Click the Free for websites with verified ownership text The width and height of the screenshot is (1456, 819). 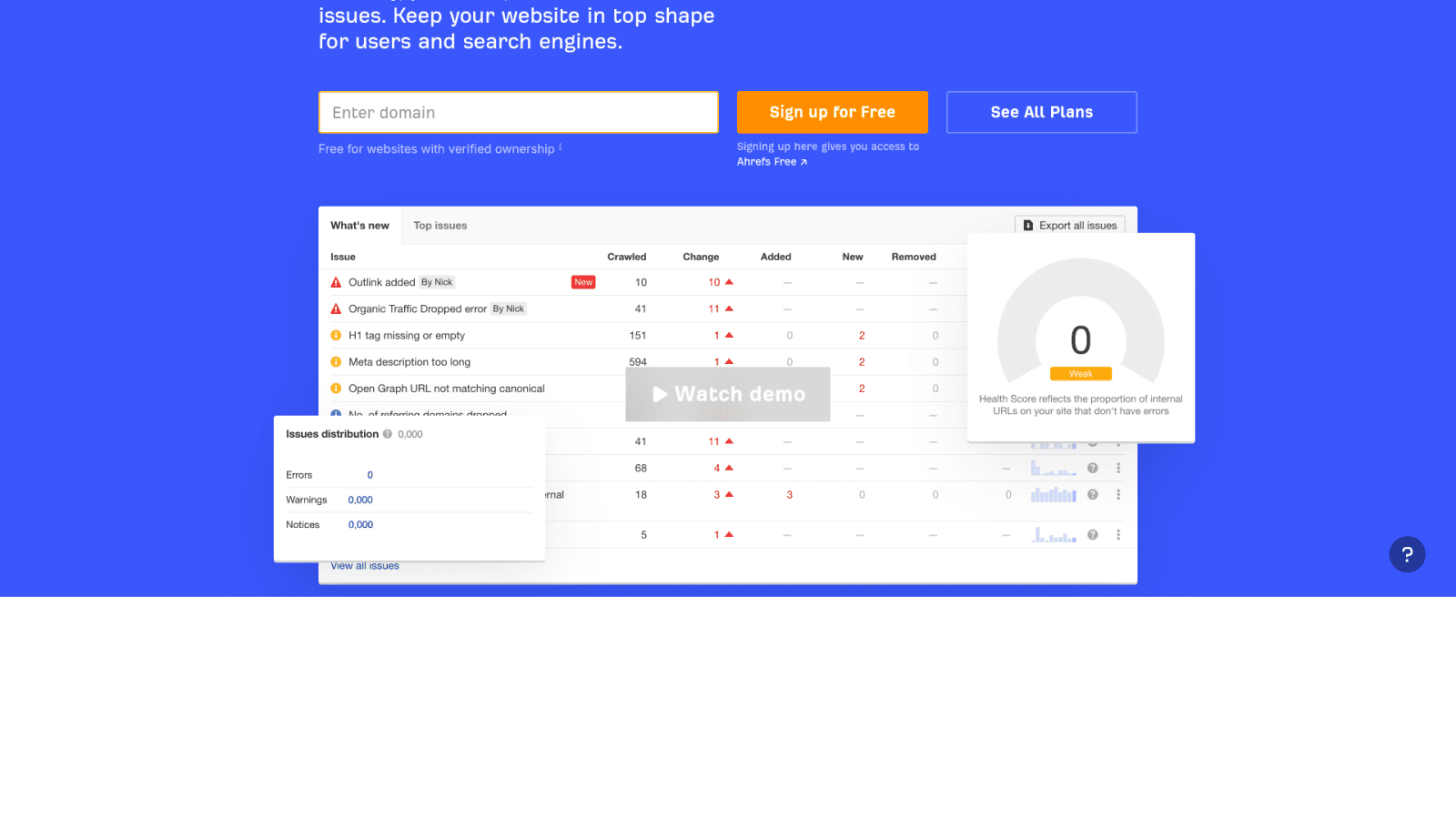[436, 148]
